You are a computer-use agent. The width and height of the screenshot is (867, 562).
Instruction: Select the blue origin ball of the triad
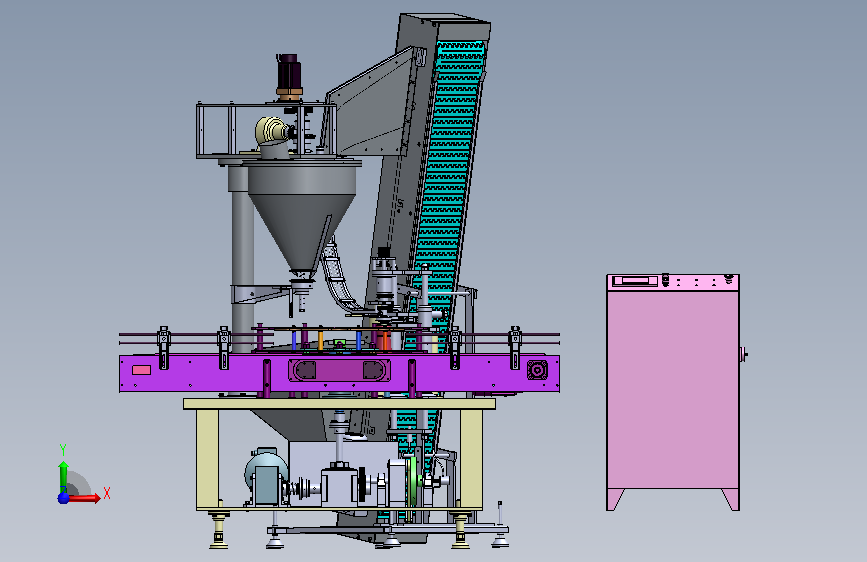[x=64, y=498]
